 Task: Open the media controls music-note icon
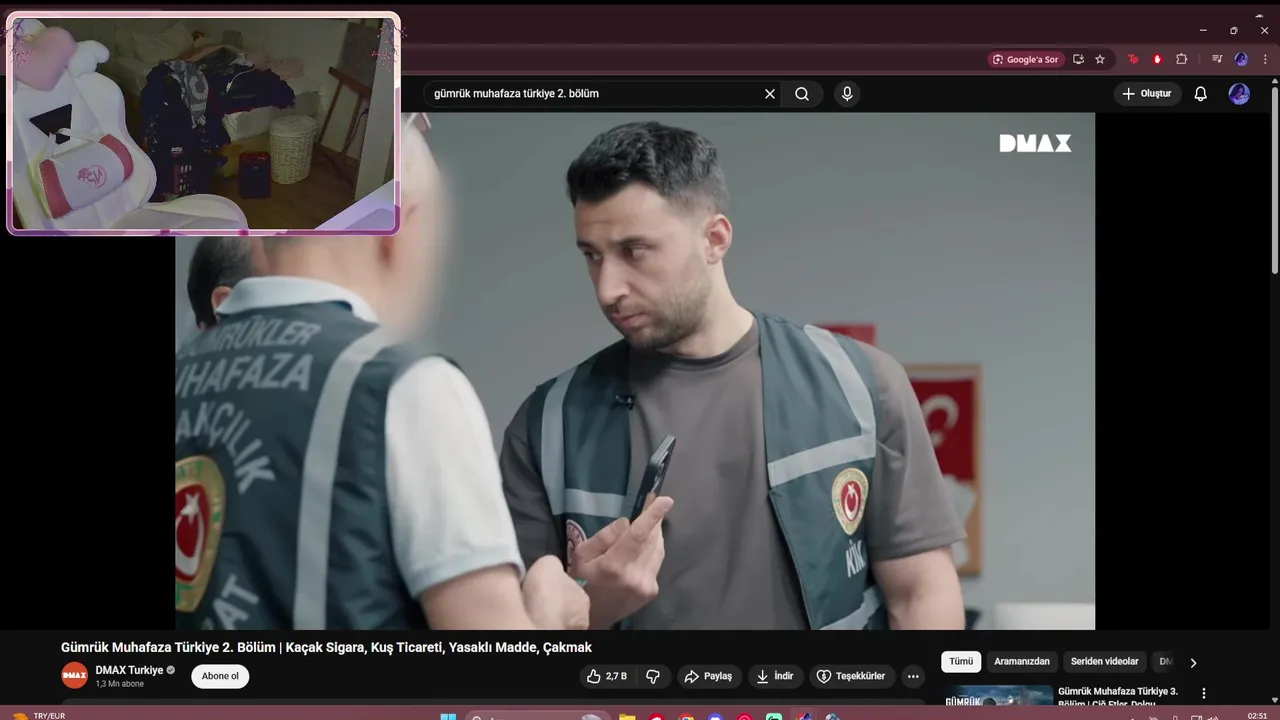point(1217,60)
